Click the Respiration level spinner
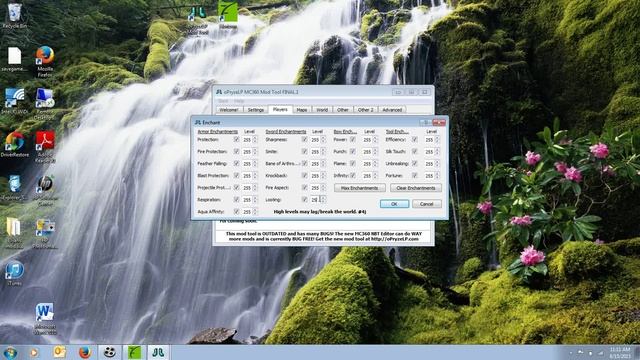 (255, 200)
